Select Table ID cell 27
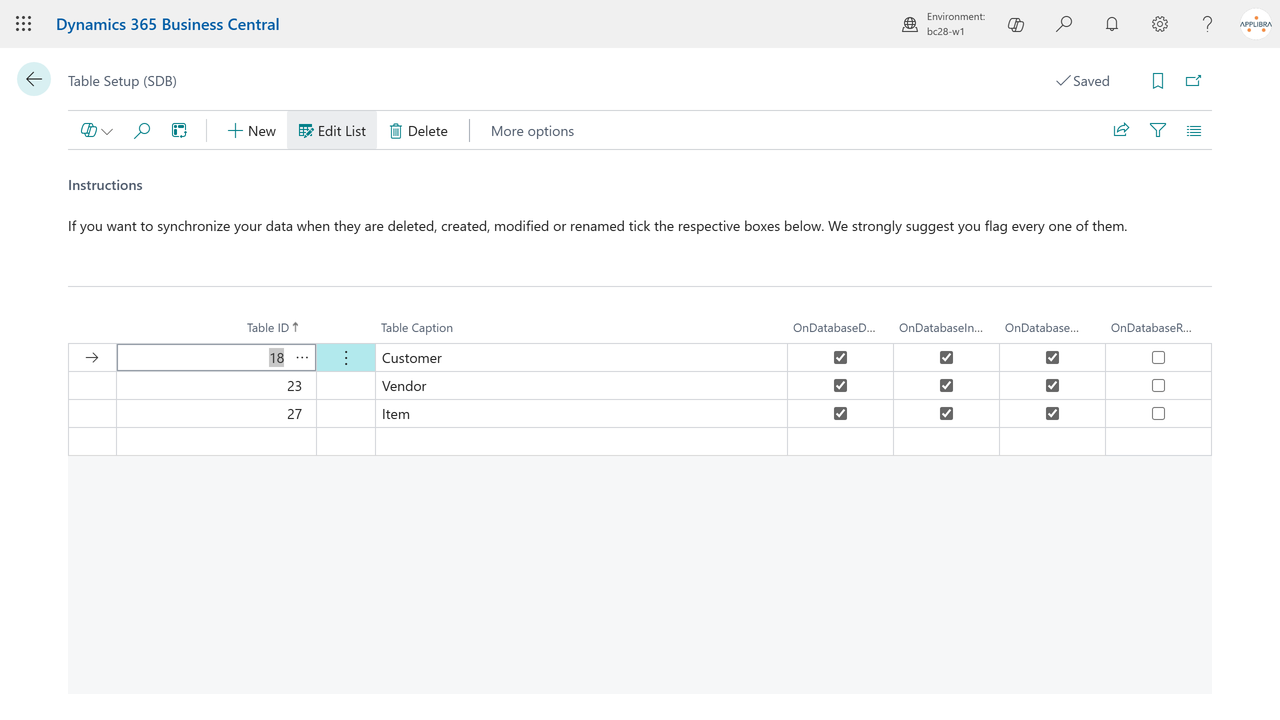Viewport: 1280px width, 720px height. 216,414
